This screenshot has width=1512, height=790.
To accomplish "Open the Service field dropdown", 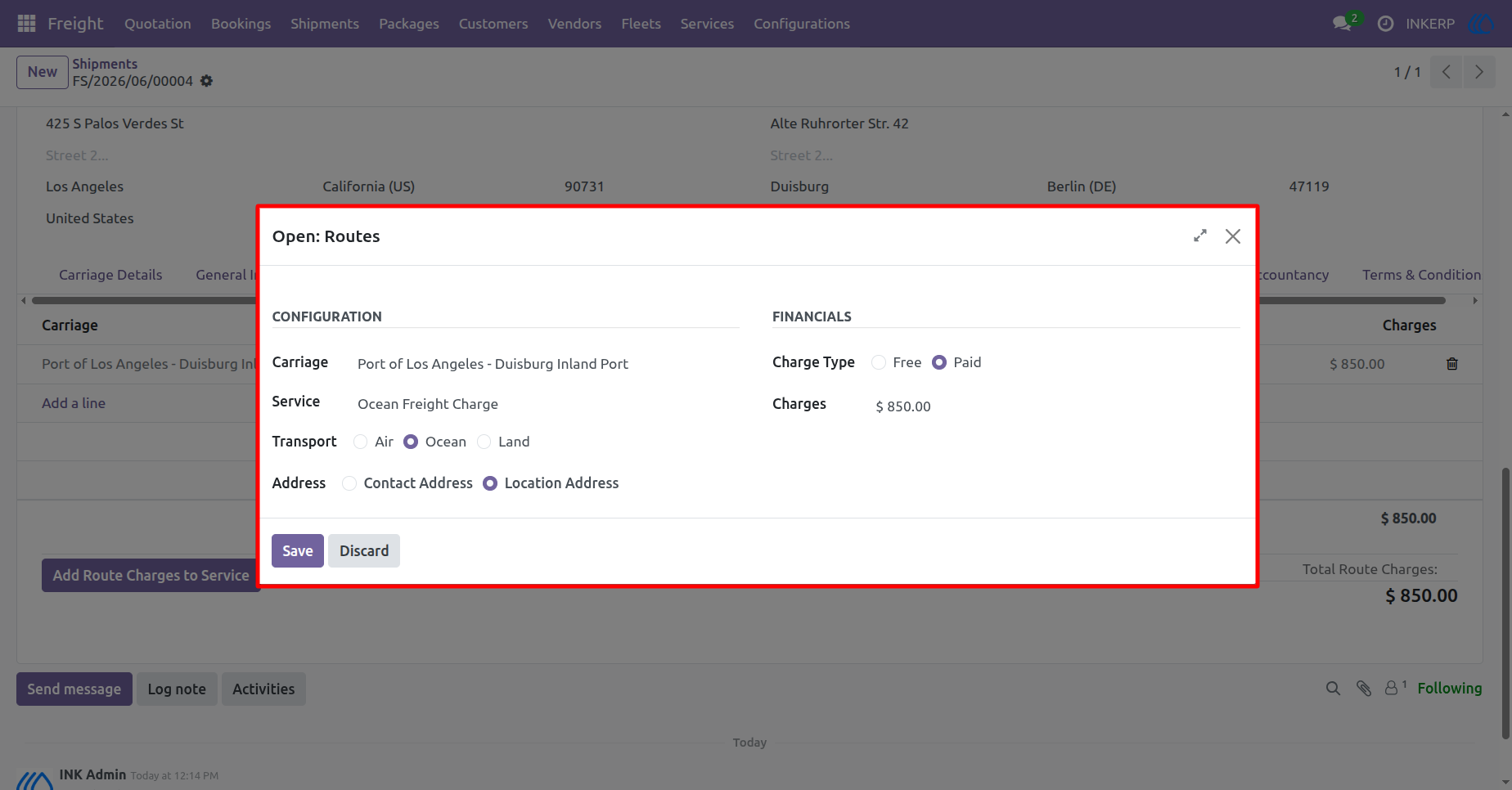I will [x=548, y=404].
